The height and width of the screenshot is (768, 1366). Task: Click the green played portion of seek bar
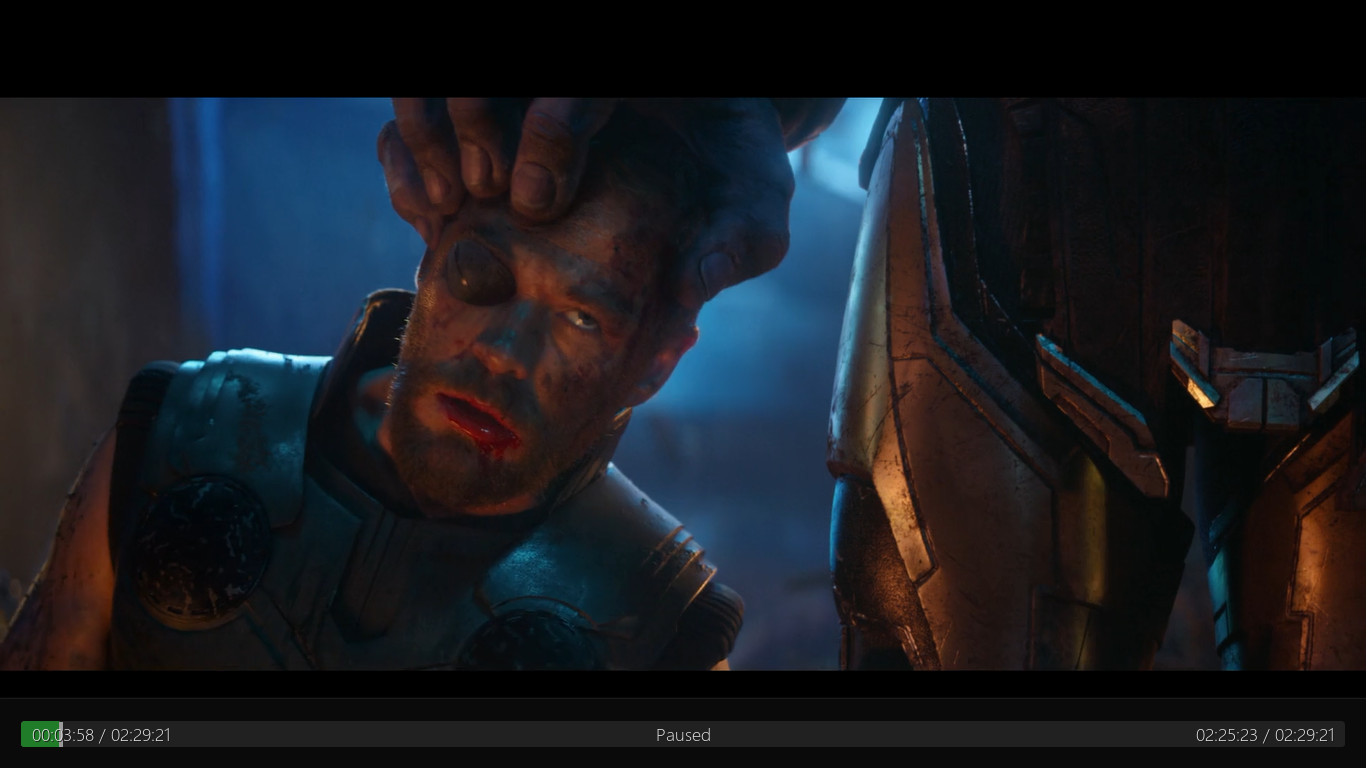(41, 735)
